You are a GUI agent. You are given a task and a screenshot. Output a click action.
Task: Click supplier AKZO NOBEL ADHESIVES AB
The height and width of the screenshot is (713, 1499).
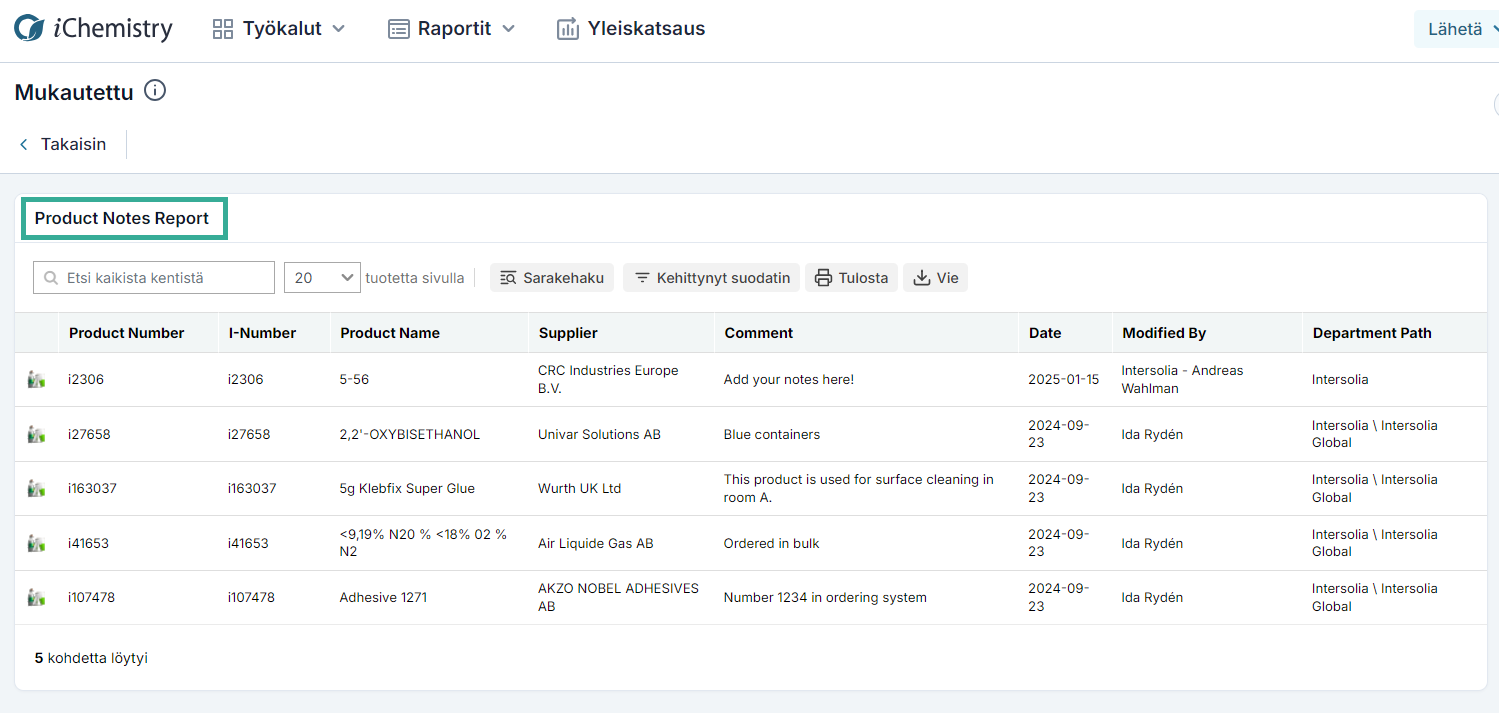click(x=618, y=597)
